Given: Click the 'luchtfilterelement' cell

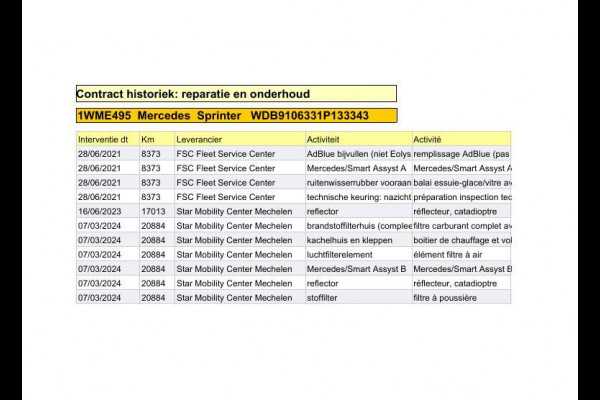Looking at the screenshot, I should (x=357, y=255).
